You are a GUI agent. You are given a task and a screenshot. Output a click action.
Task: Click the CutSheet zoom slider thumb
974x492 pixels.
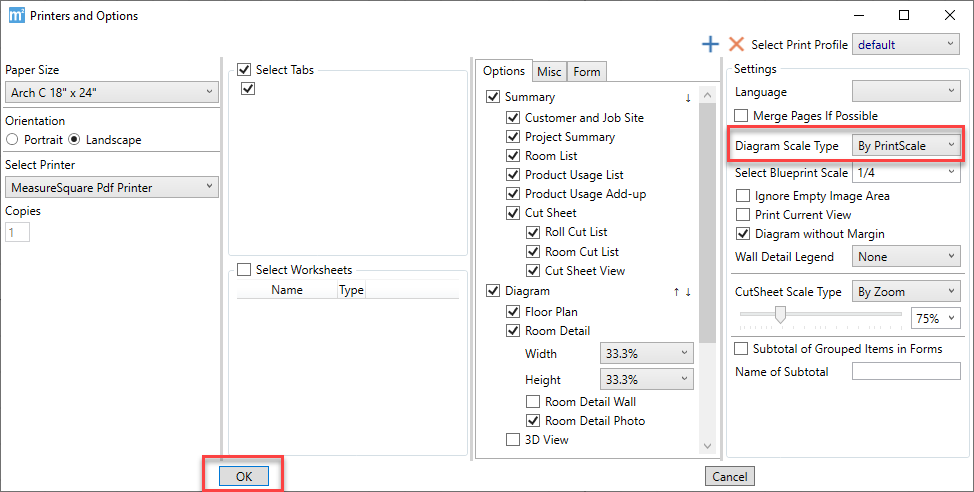[x=780, y=315]
